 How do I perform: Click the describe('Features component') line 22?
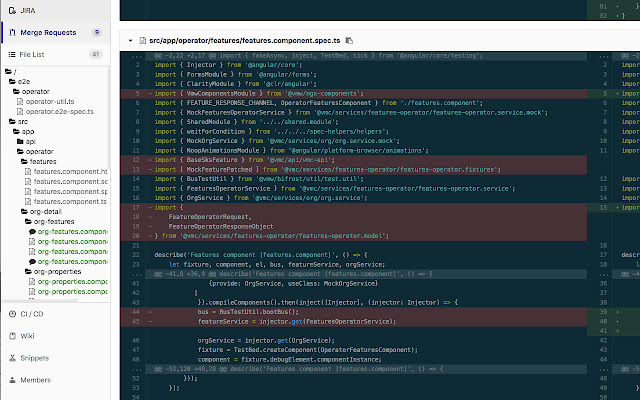261,255
